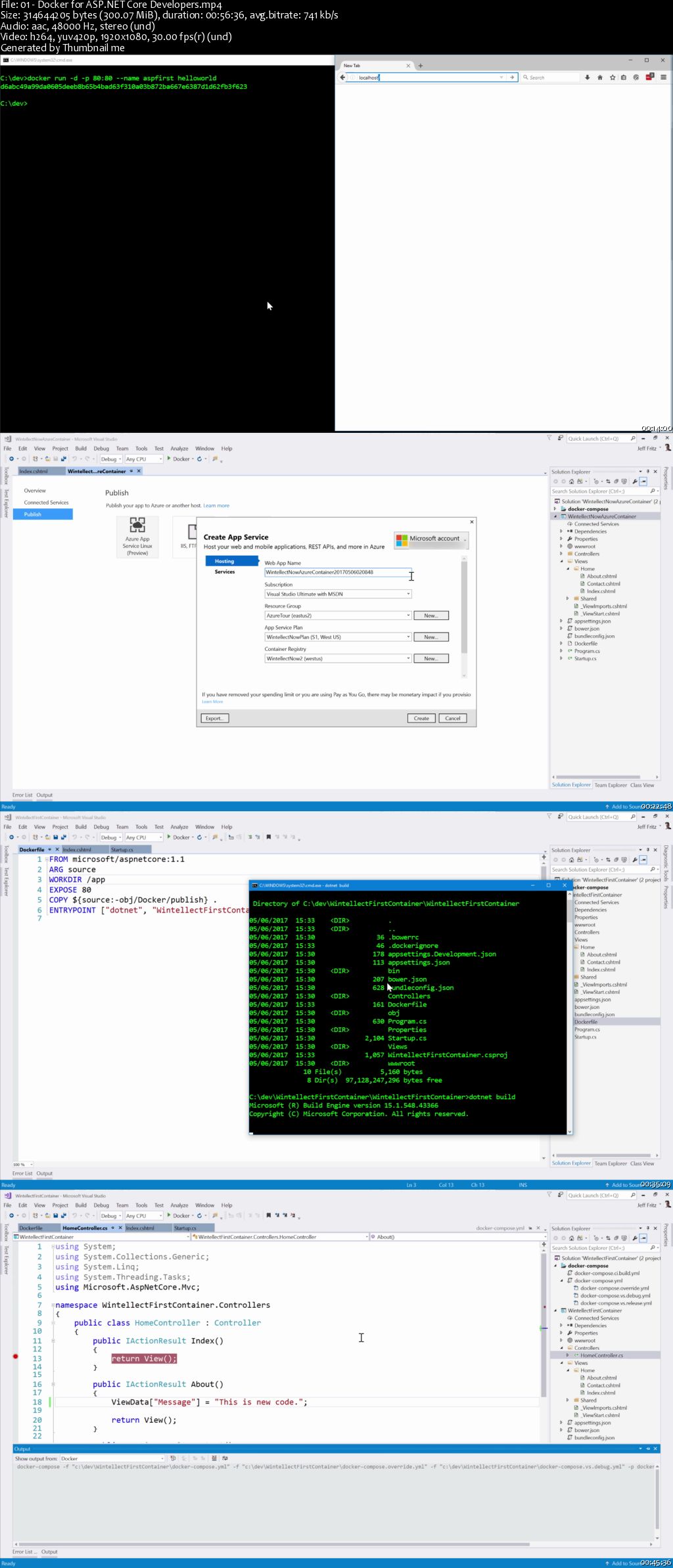
Task: Click the Firefox Search box
Action: tap(550, 78)
